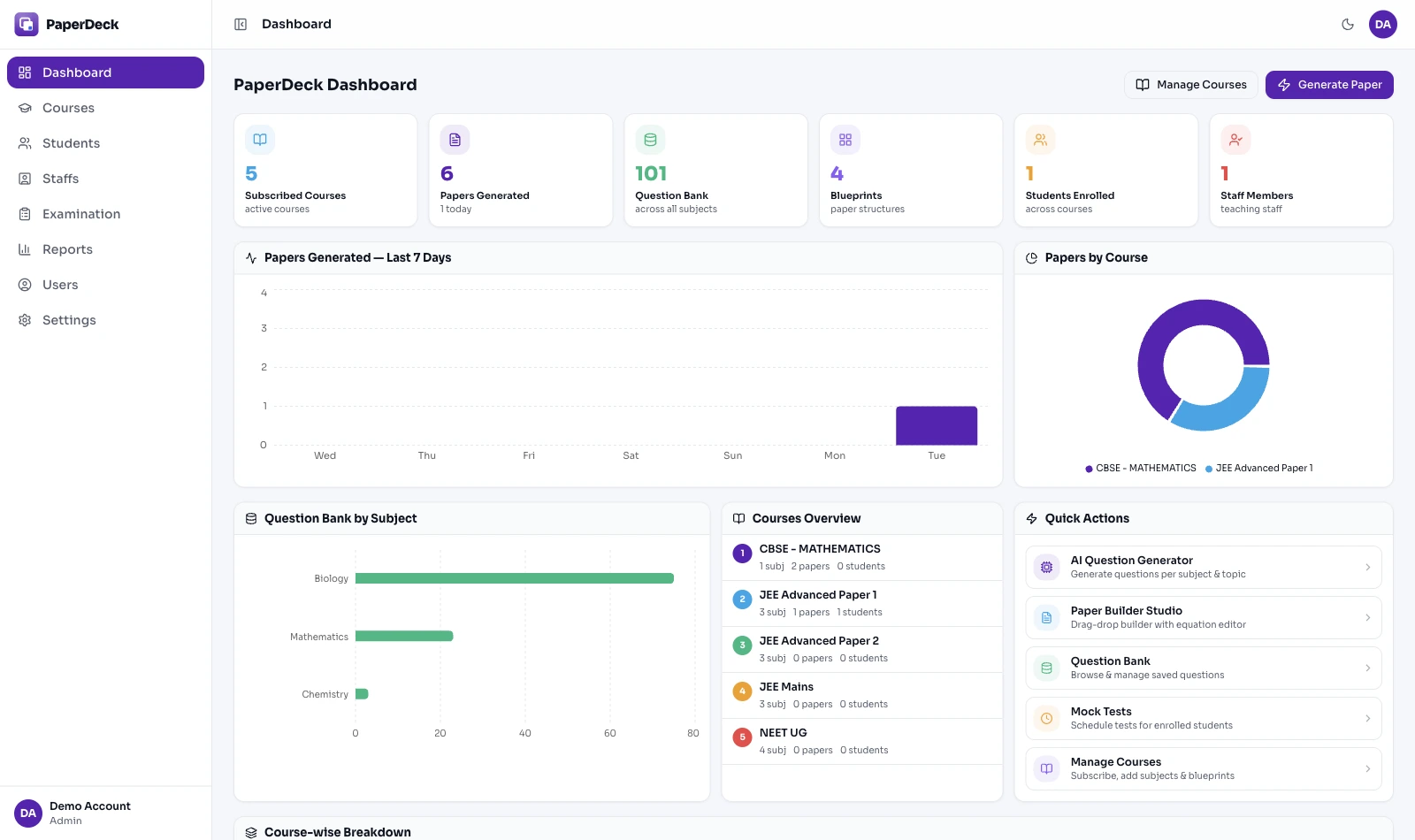Click the 'Mock Tests' quick action title
Screen dimensions: 1415x840
click(x=1101, y=712)
